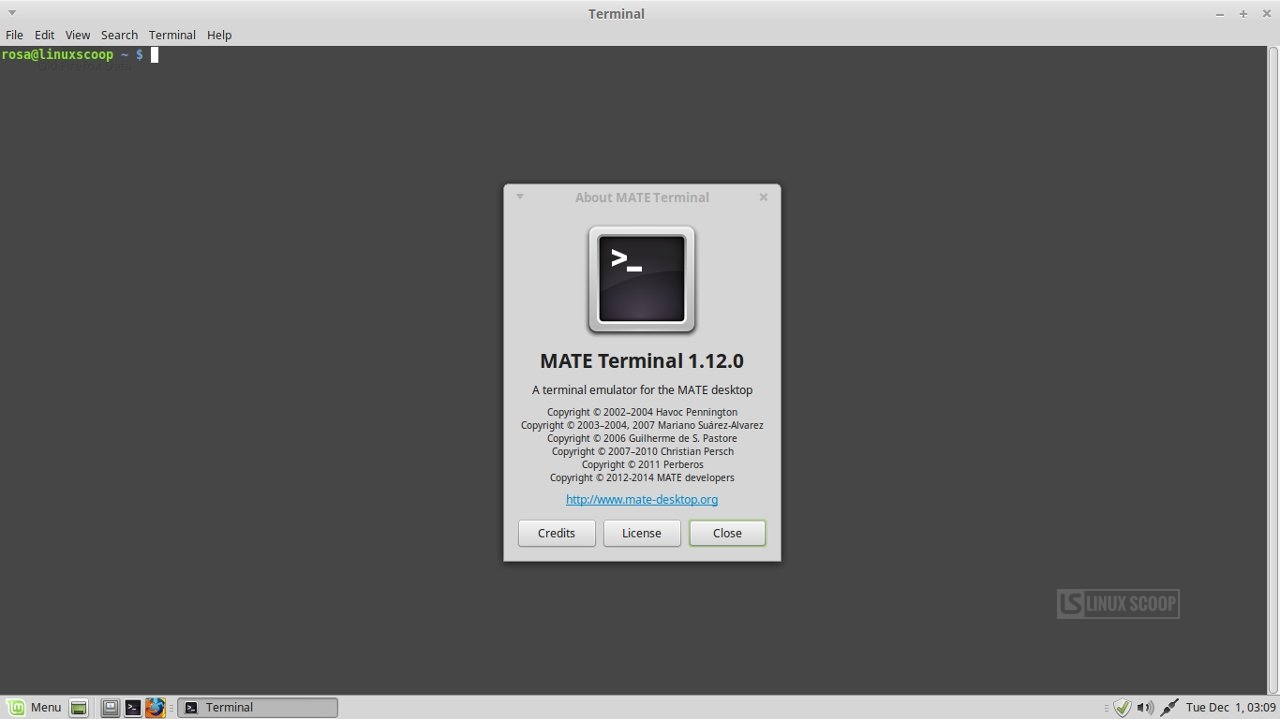
Task: Click the MATE Terminal logo image
Action: (642, 280)
